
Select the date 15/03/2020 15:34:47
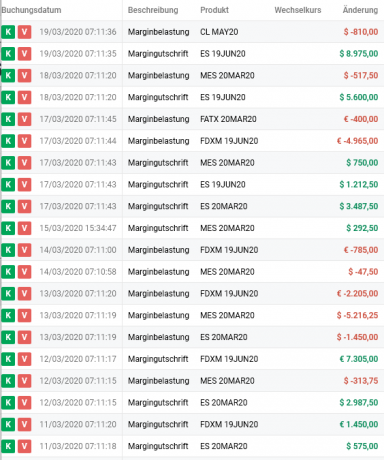tap(78, 228)
